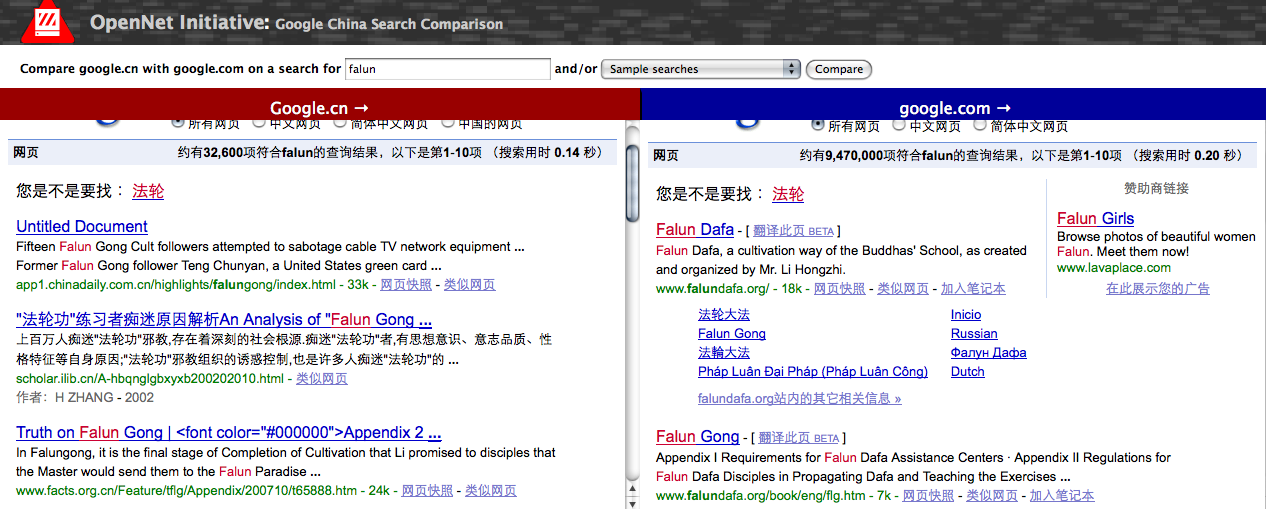Click 加入笔记本 for falundafa.org/ result
1266x509 pixels.
pyautogui.click(x=973, y=289)
